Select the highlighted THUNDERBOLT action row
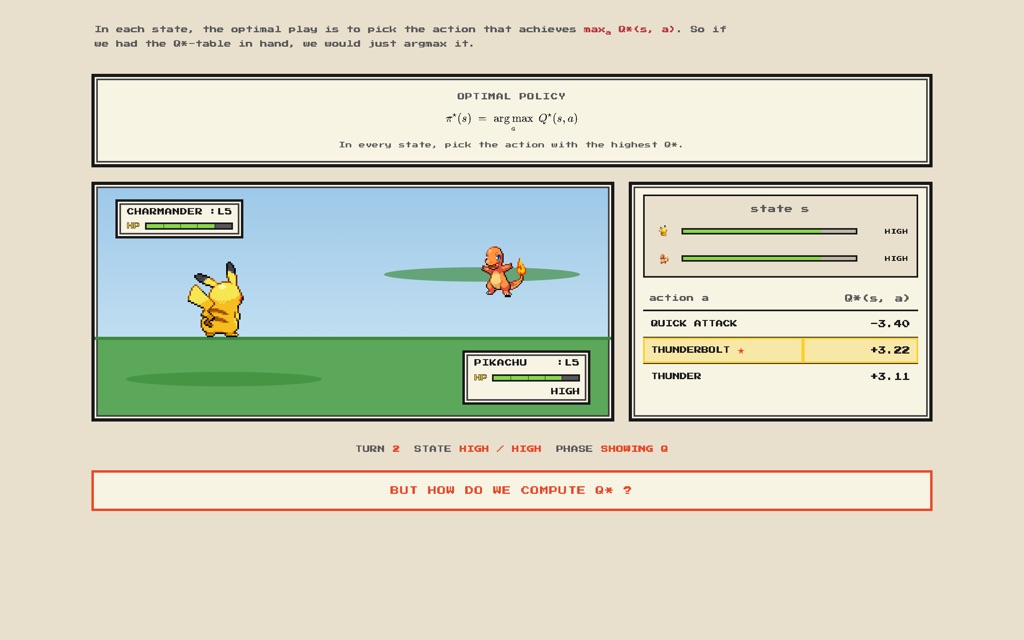 pyautogui.click(x=780, y=350)
